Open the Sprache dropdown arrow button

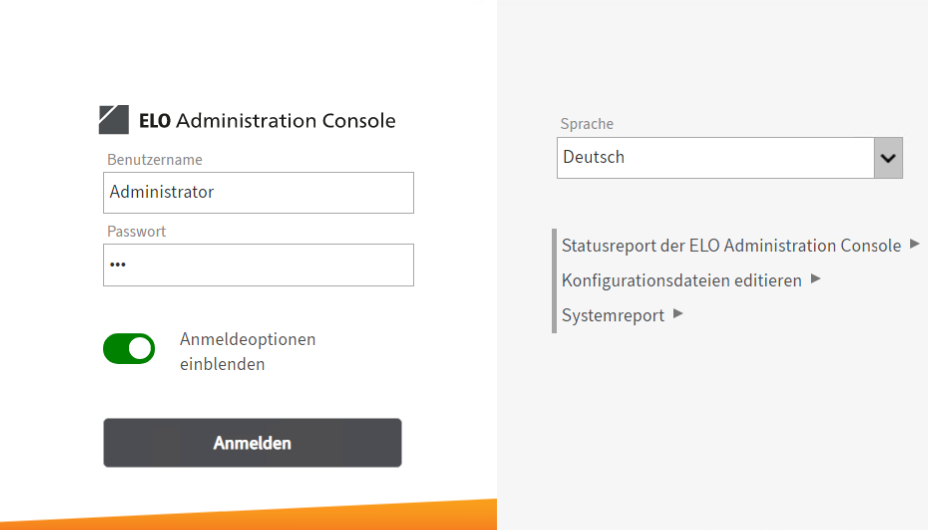[888, 158]
